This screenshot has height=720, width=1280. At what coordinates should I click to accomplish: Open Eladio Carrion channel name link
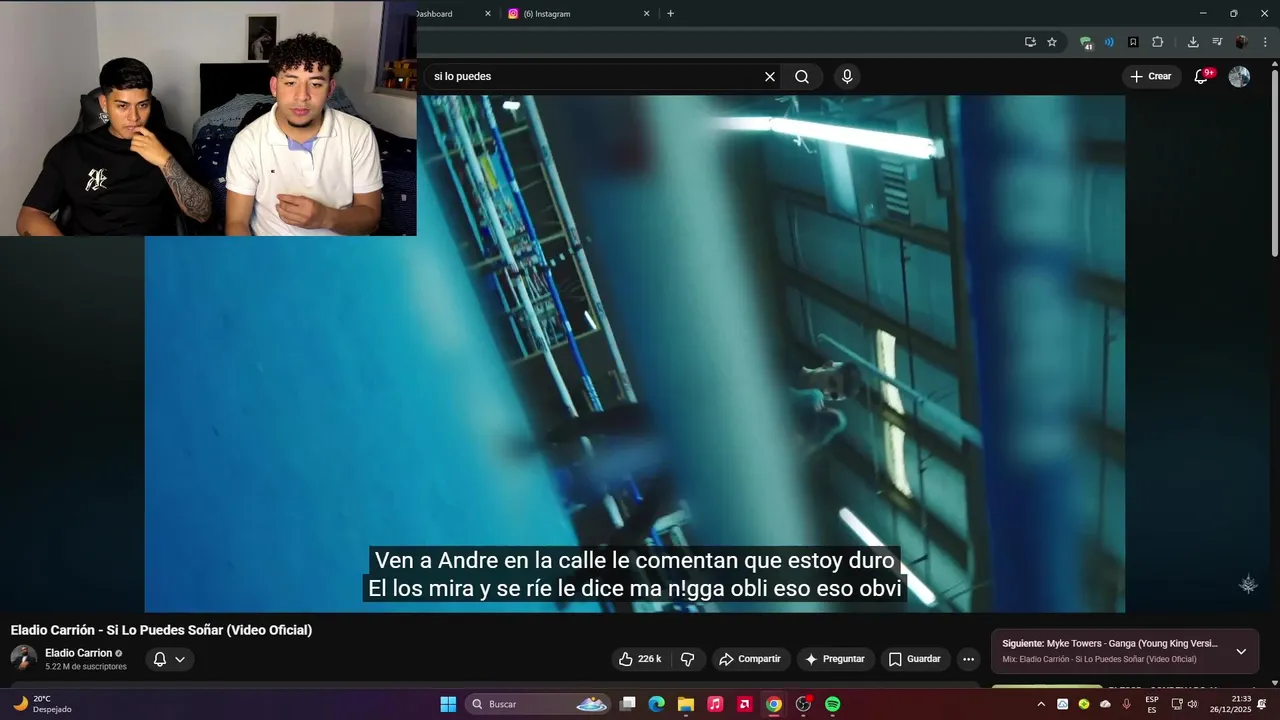click(79, 653)
